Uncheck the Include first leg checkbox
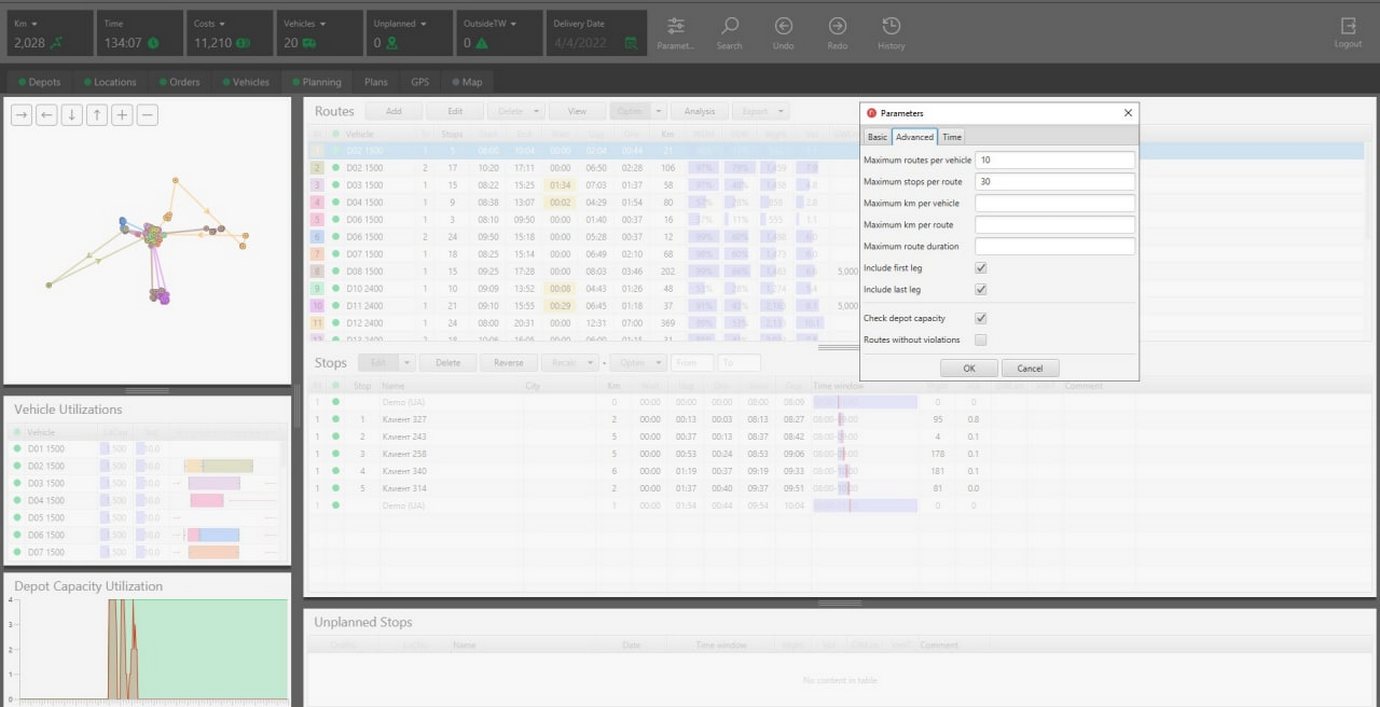The width and height of the screenshot is (1380, 707). 981,268
